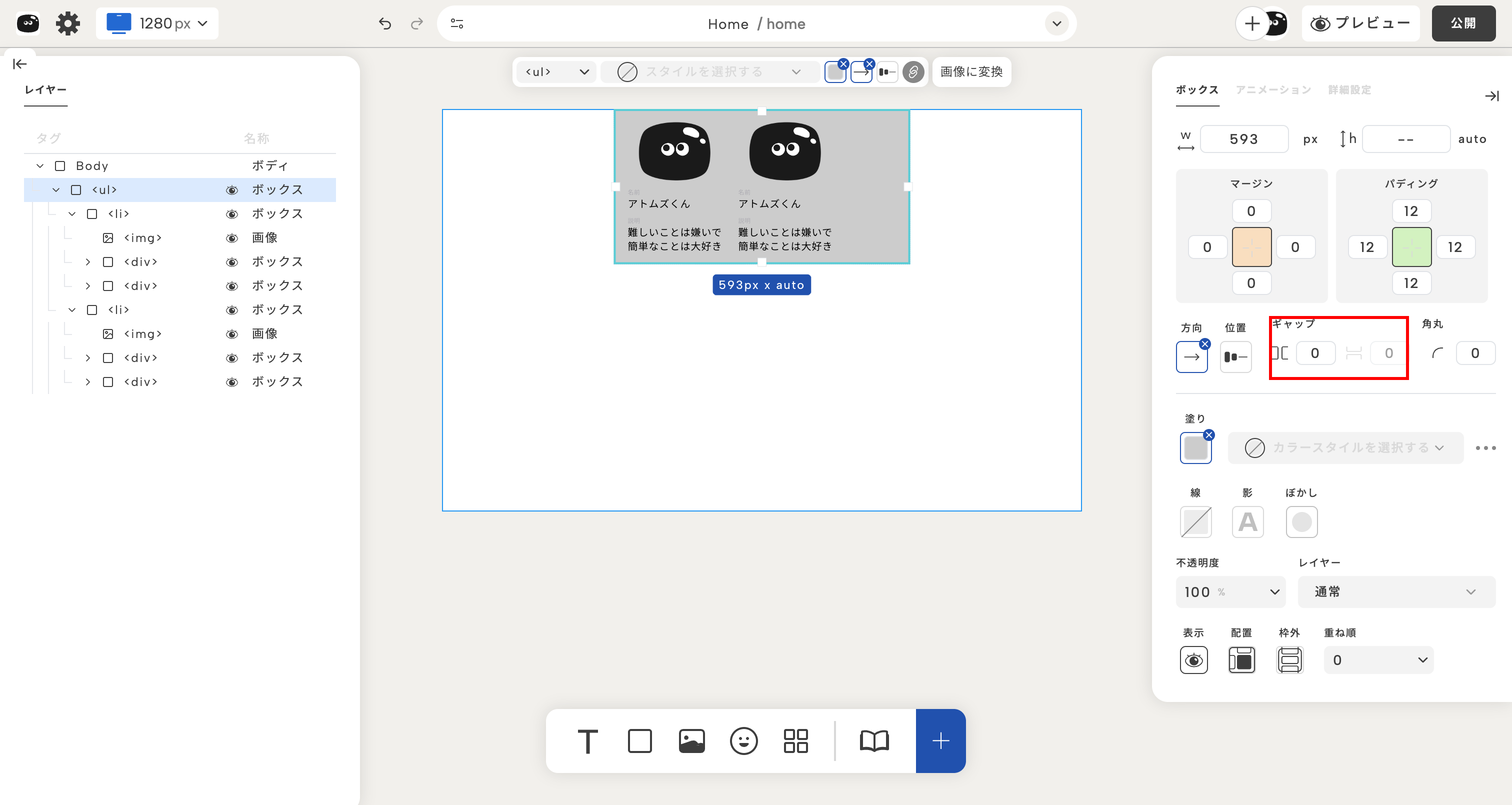Open the grid components tool

(795, 741)
